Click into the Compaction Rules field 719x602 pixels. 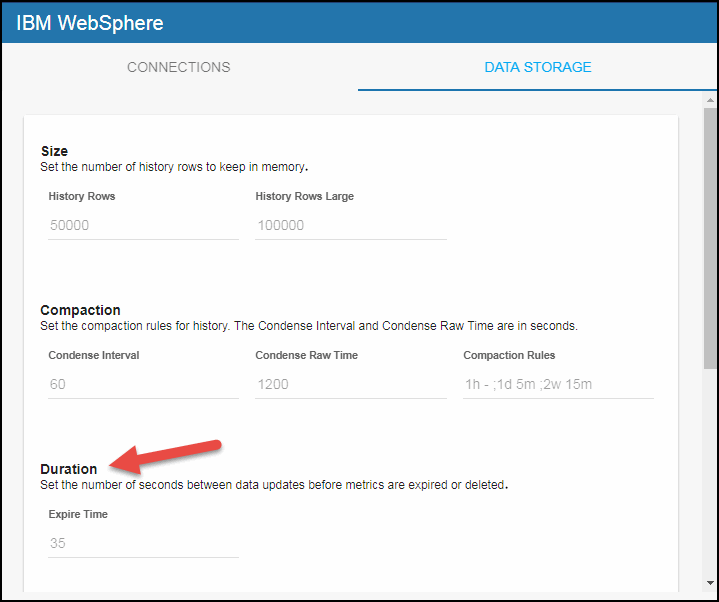[x=558, y=384]
